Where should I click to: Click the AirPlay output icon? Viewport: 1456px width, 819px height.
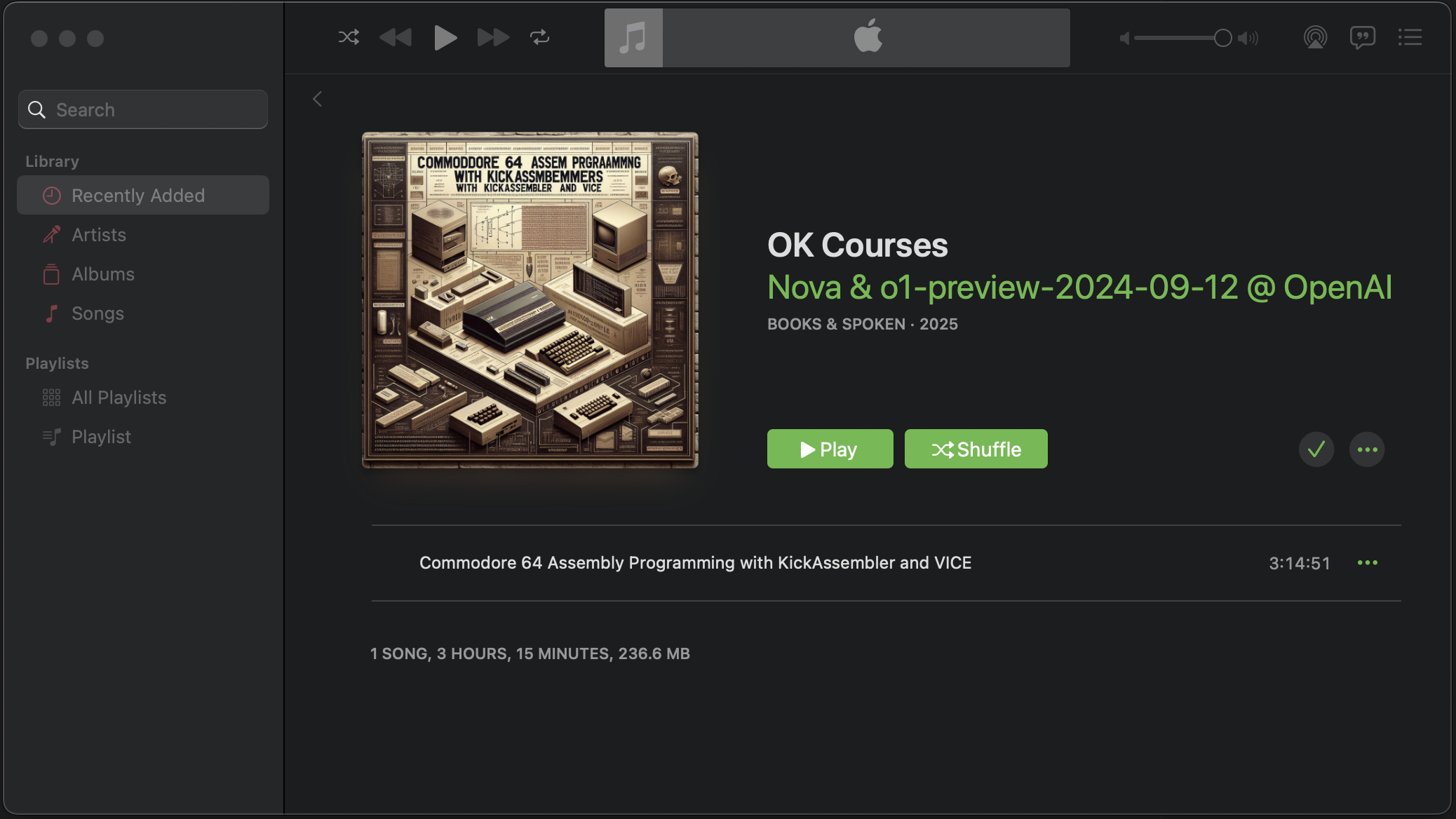[x=1313, y=37]
